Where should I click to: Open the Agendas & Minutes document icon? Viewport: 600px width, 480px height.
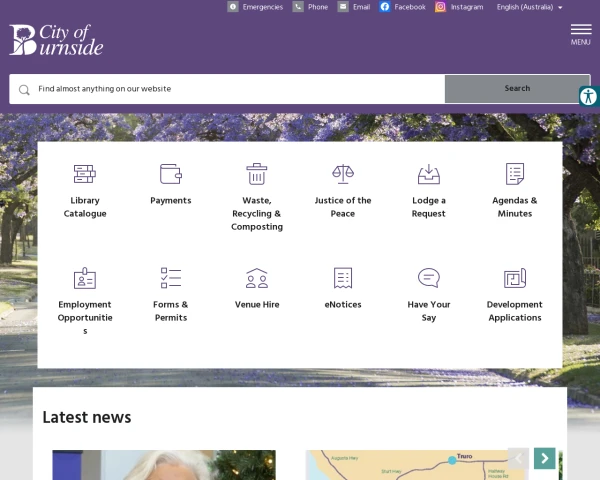click(x=515, y=174)
